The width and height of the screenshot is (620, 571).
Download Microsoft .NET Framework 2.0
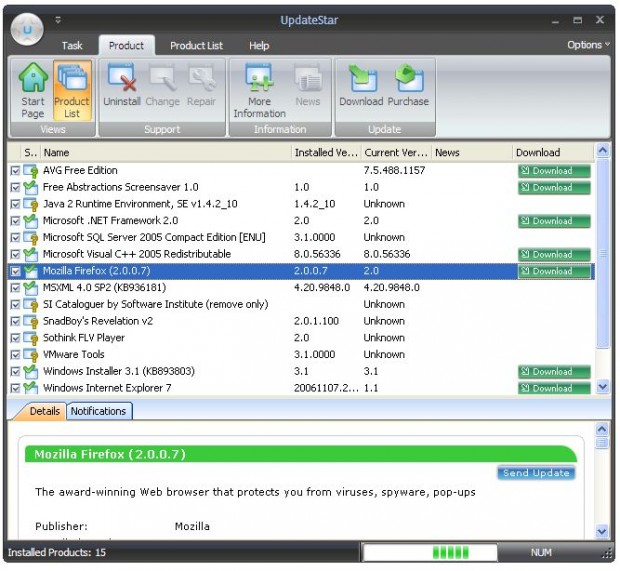coord(554,221)
